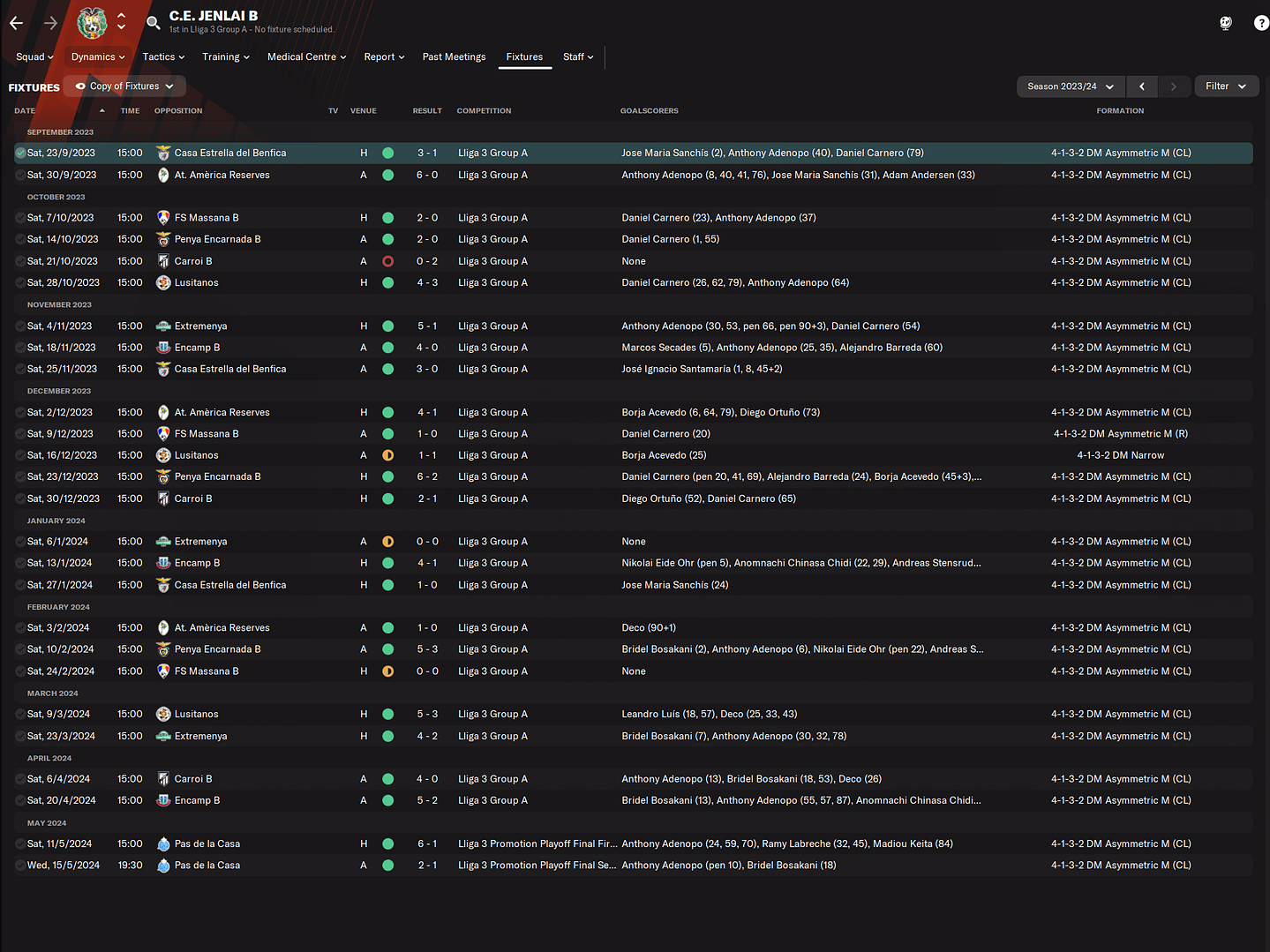Sort fixtures by the Date column header

pos(25,111)
